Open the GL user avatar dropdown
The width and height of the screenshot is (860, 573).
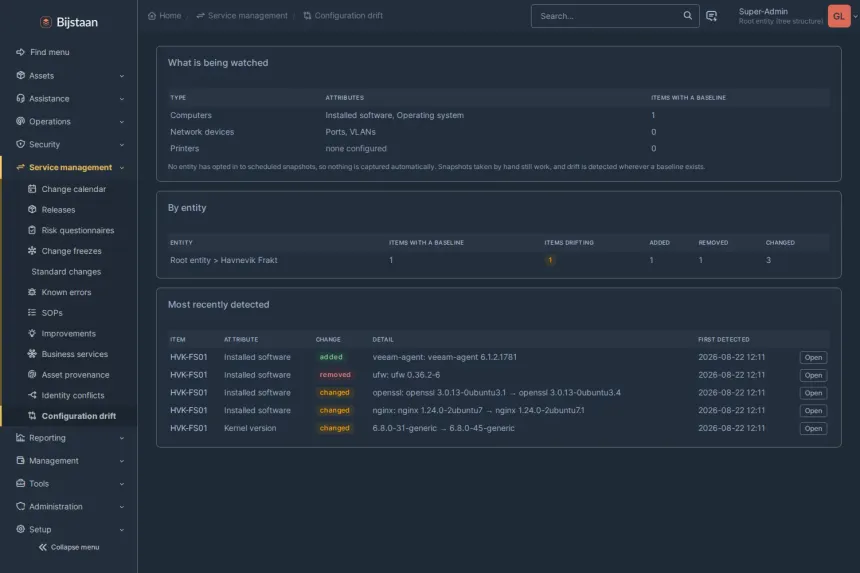839,16
